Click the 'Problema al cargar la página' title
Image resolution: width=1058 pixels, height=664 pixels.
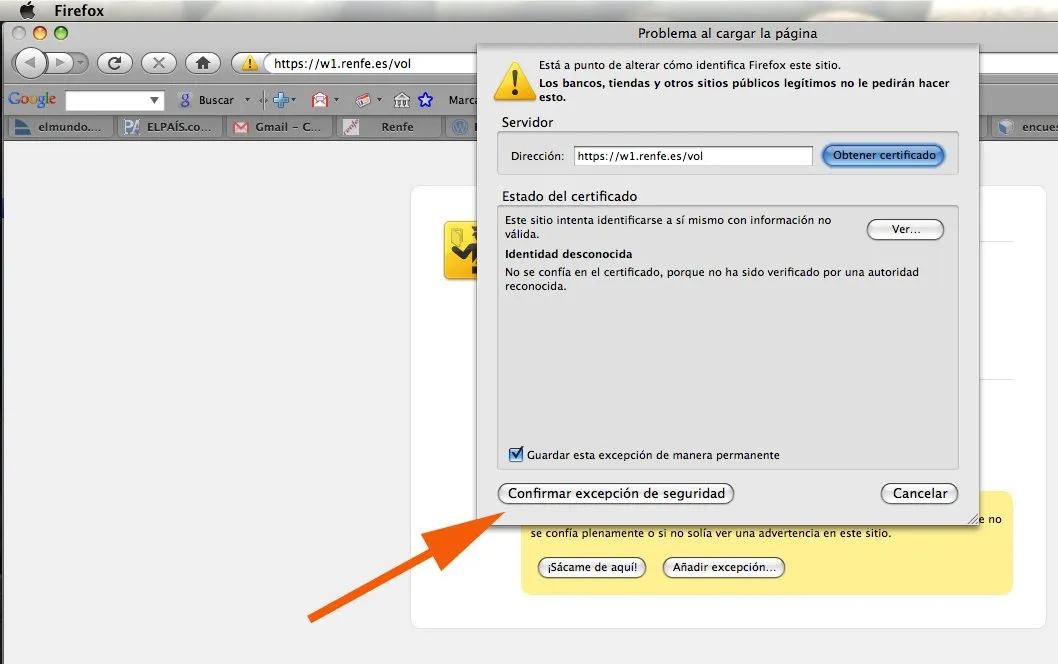pos(727,33)
